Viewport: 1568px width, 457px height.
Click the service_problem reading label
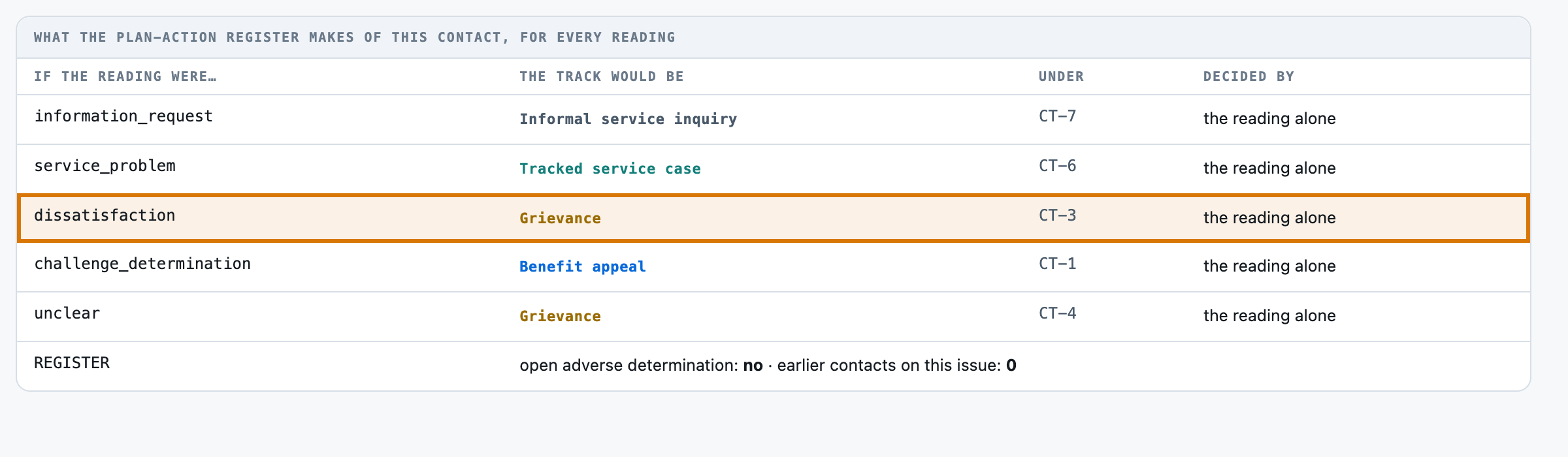pyautogui.click(x=105, y=166)
